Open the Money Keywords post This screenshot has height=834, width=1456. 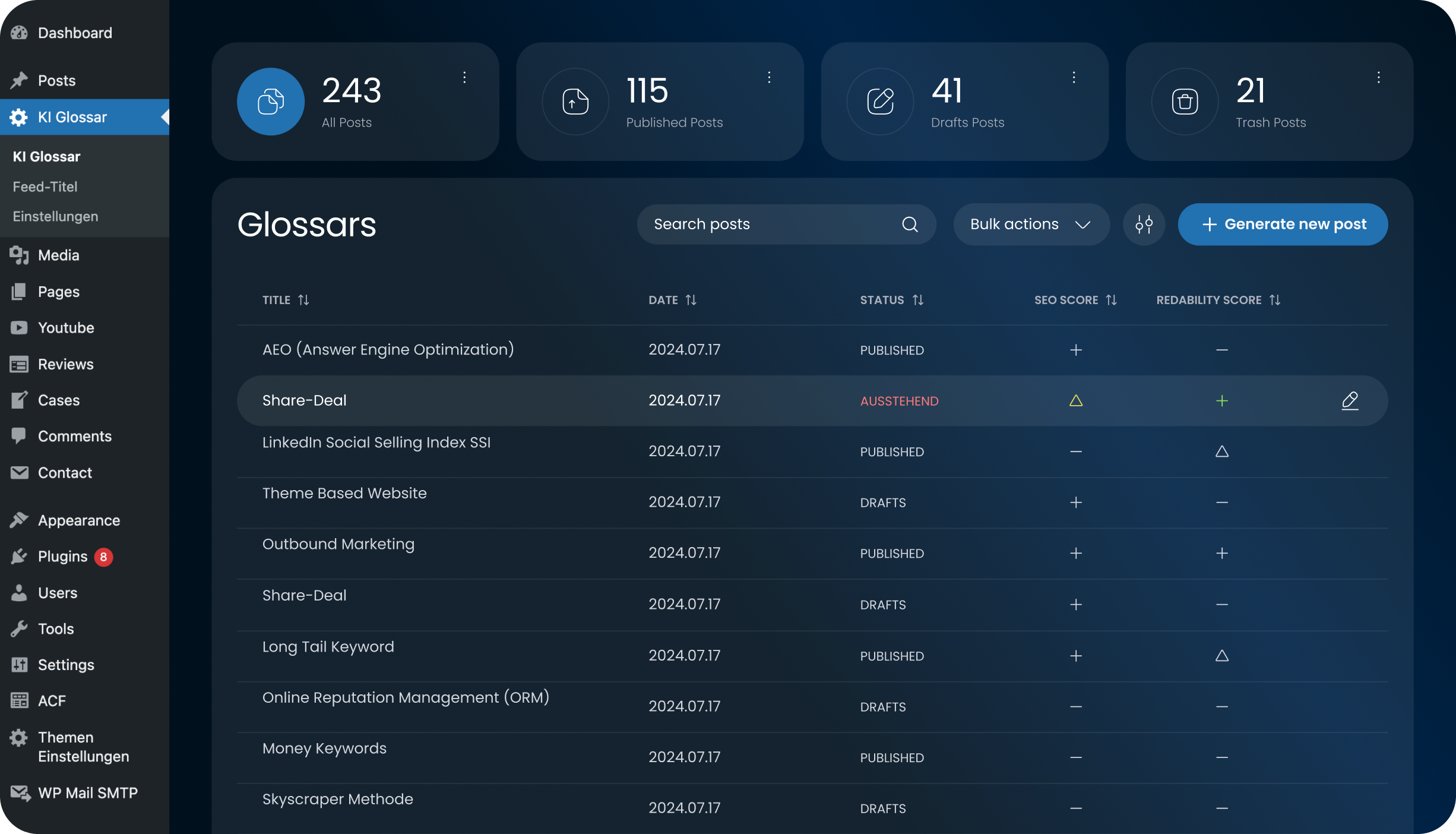tap(324, 748)
